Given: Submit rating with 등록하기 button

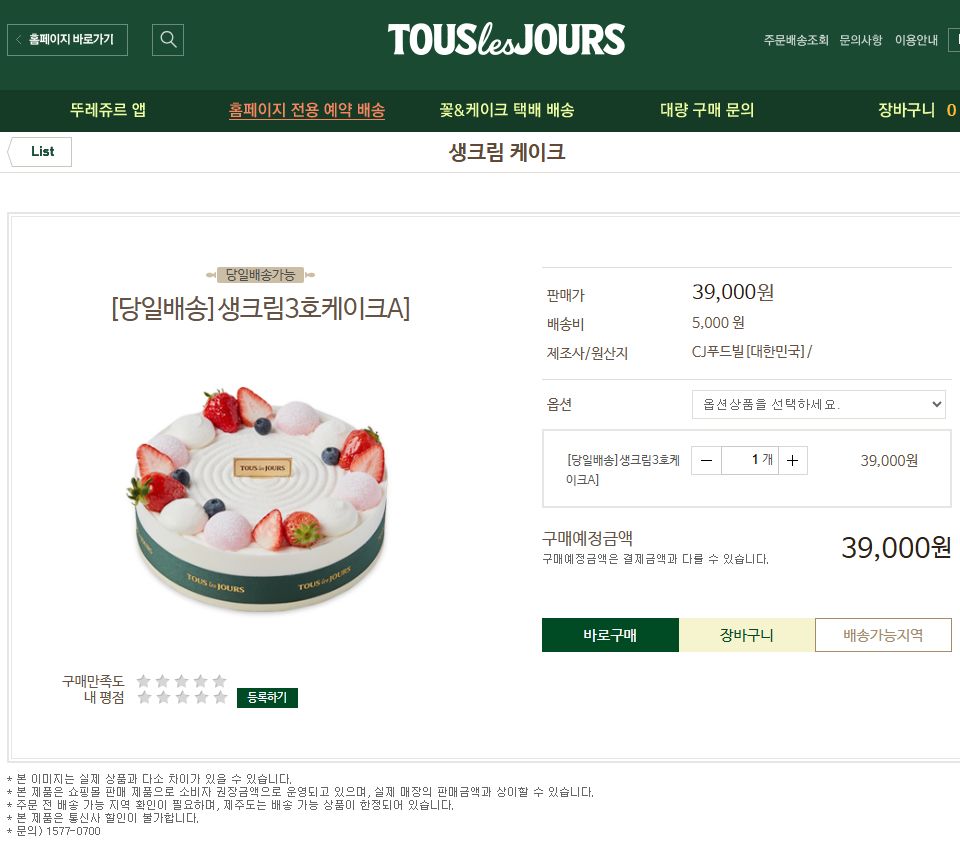Looking at the screenshot, I should [x=268, y=697].
